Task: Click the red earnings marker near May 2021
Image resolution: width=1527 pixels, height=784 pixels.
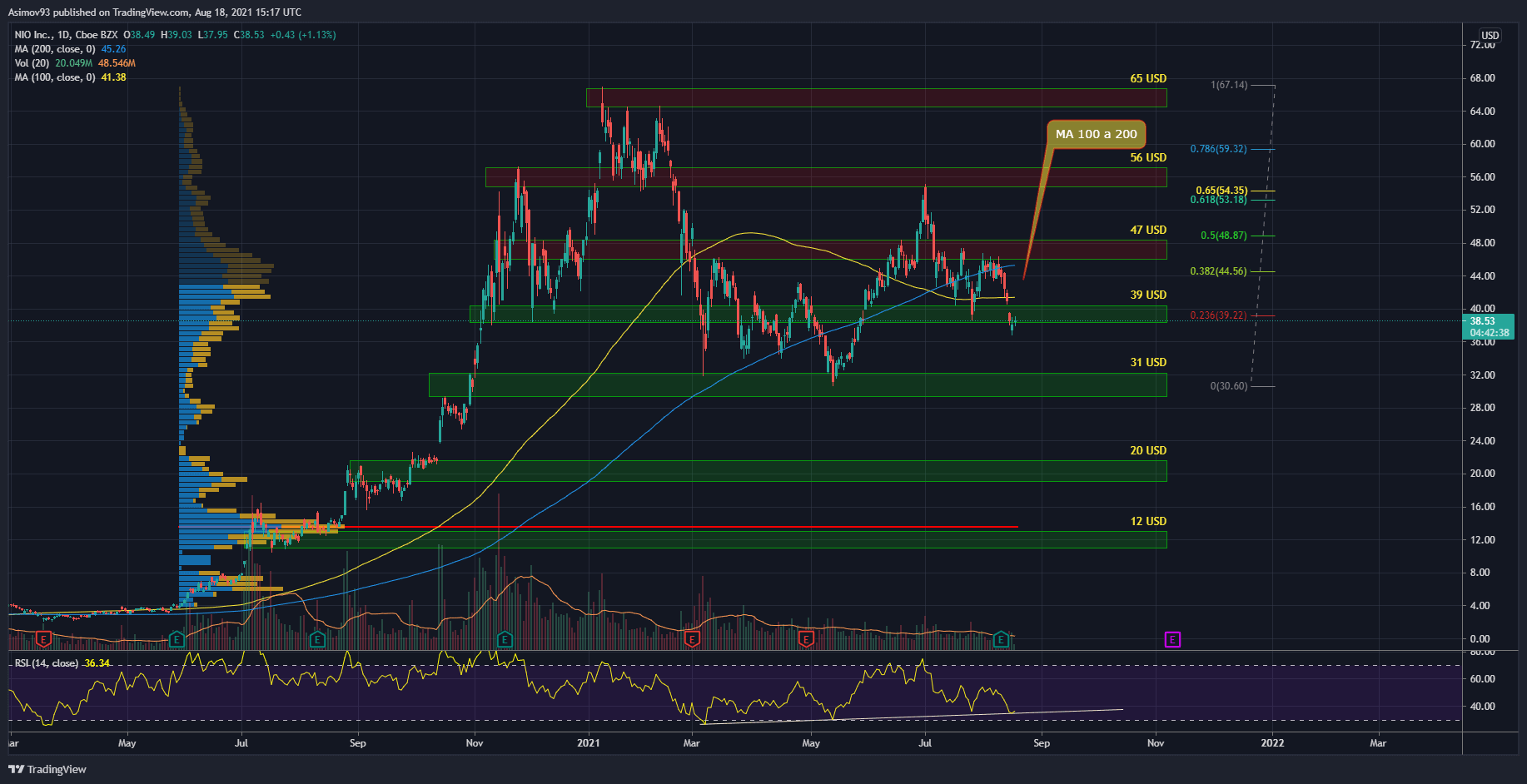Action: [806, 639]
